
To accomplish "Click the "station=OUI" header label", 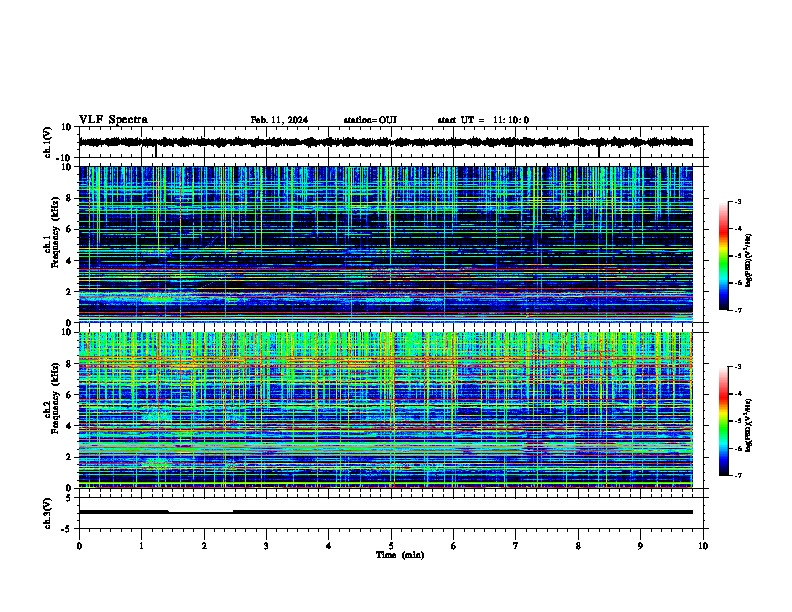I will [x=370, y=120].
